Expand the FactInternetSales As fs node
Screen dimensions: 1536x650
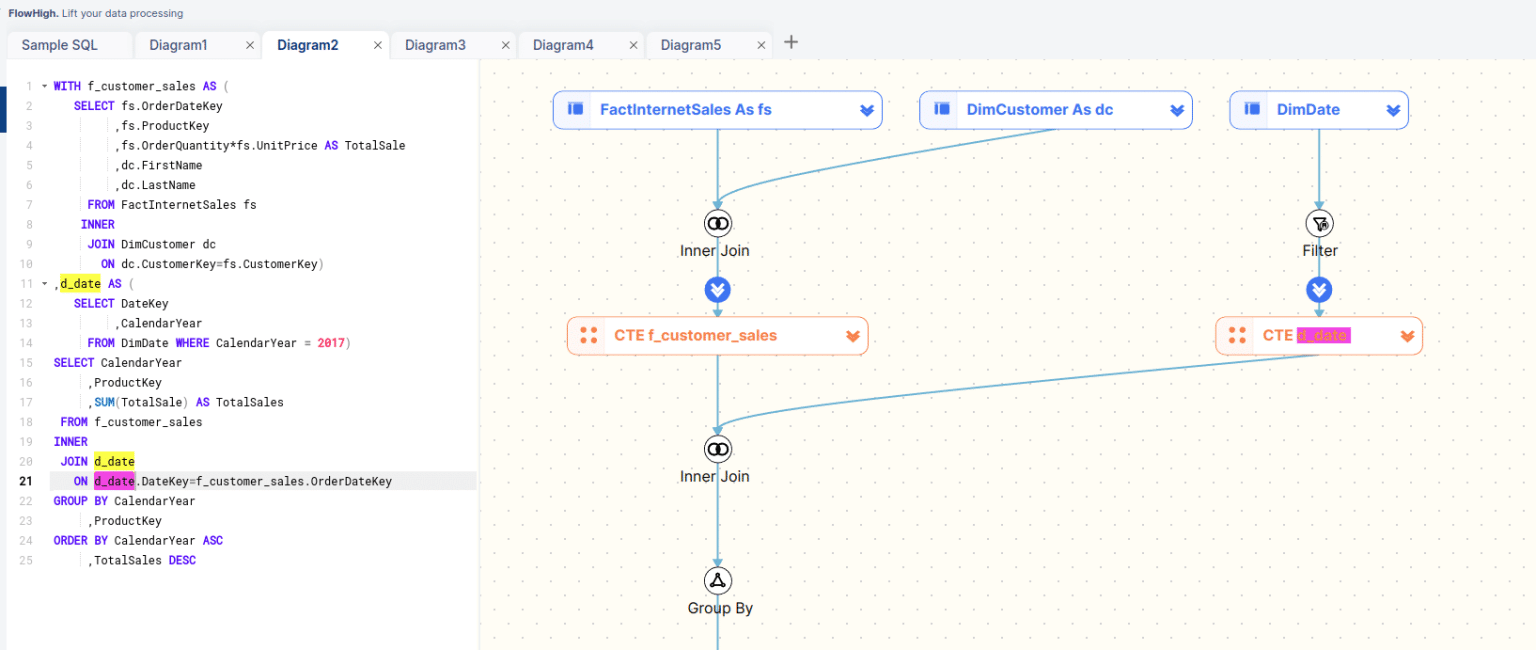(x=867, y=110)
